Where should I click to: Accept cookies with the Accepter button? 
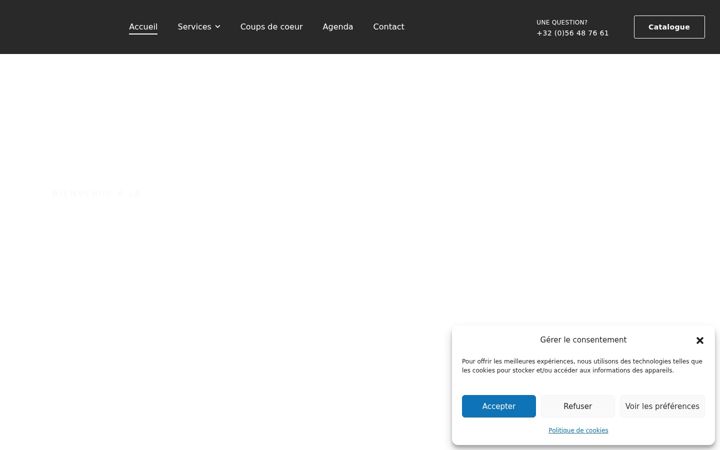tap(499, 406)
